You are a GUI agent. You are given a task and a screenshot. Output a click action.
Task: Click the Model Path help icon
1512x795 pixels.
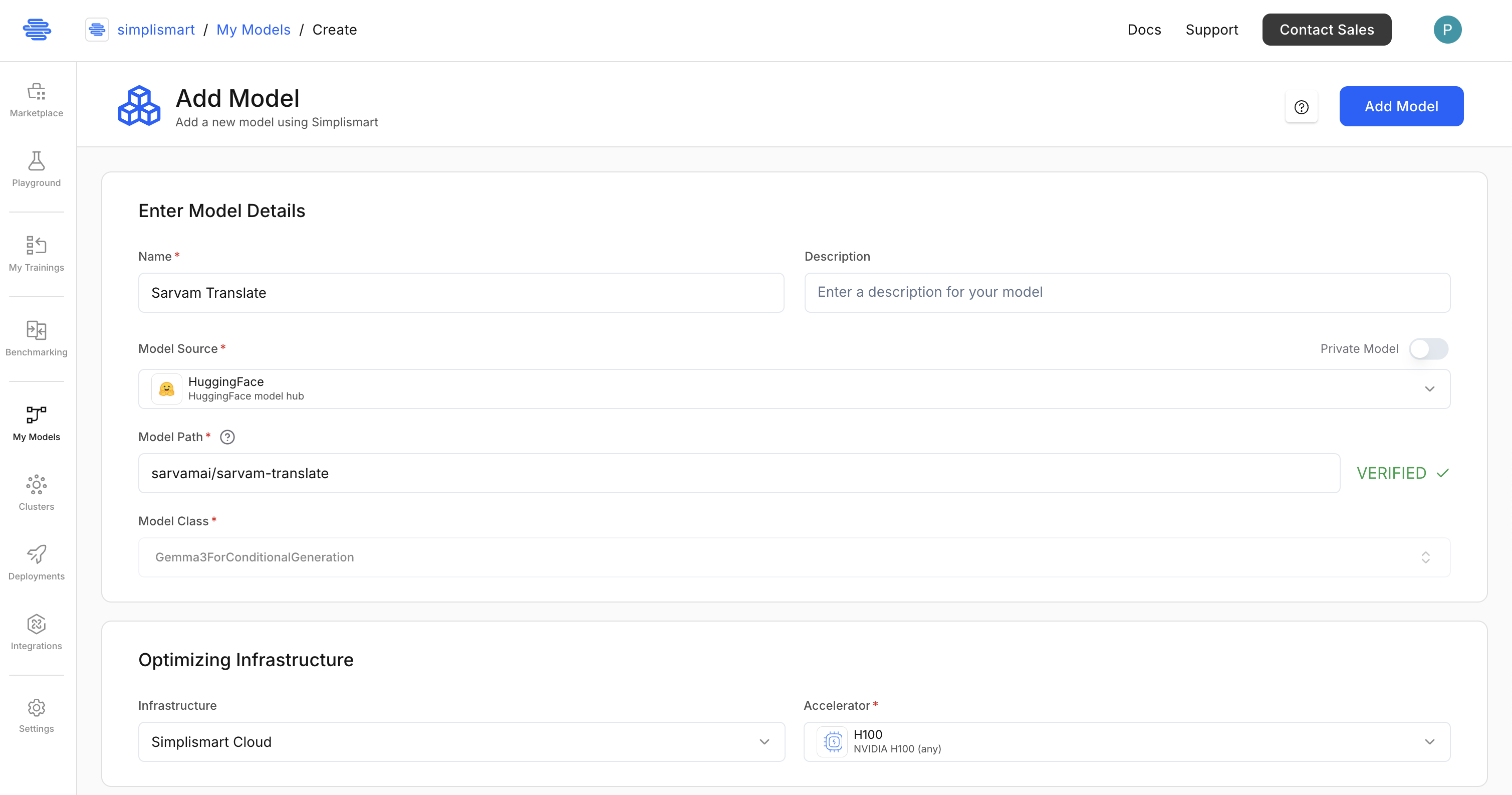coord(227,437)
